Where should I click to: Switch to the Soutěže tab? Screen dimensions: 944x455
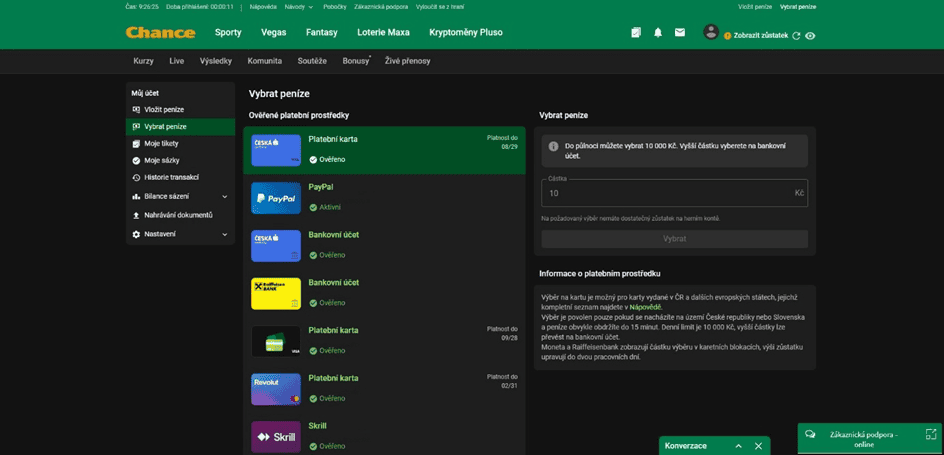click(x=312, y=61)
